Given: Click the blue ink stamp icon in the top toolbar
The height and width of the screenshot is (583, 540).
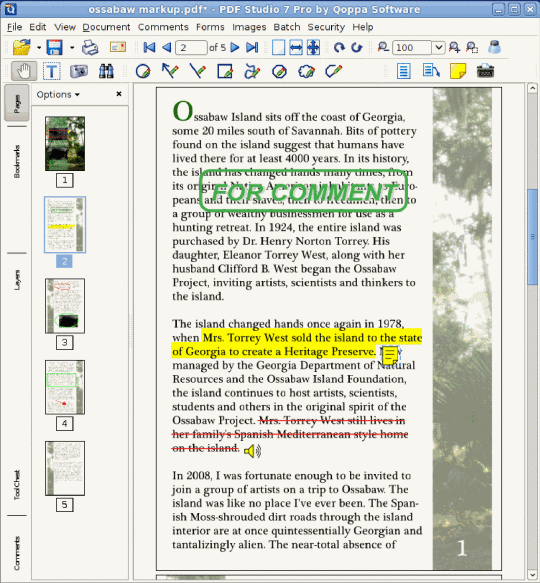Looking at the screenshot, I should coord(494,47).
